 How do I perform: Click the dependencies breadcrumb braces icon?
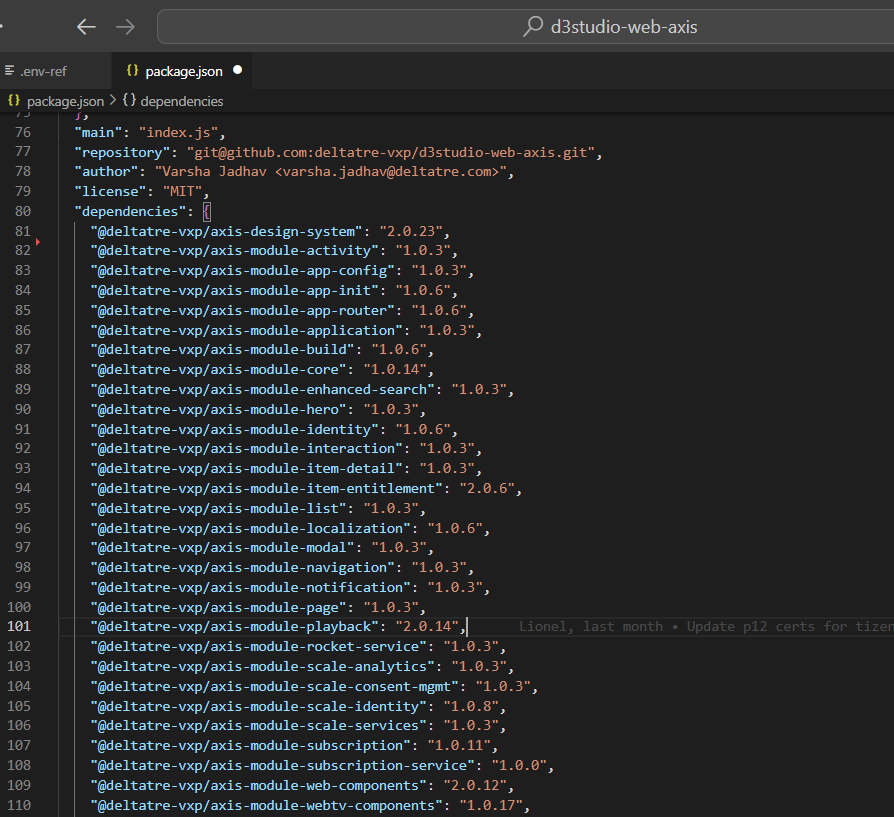click(x=129, y=100)
